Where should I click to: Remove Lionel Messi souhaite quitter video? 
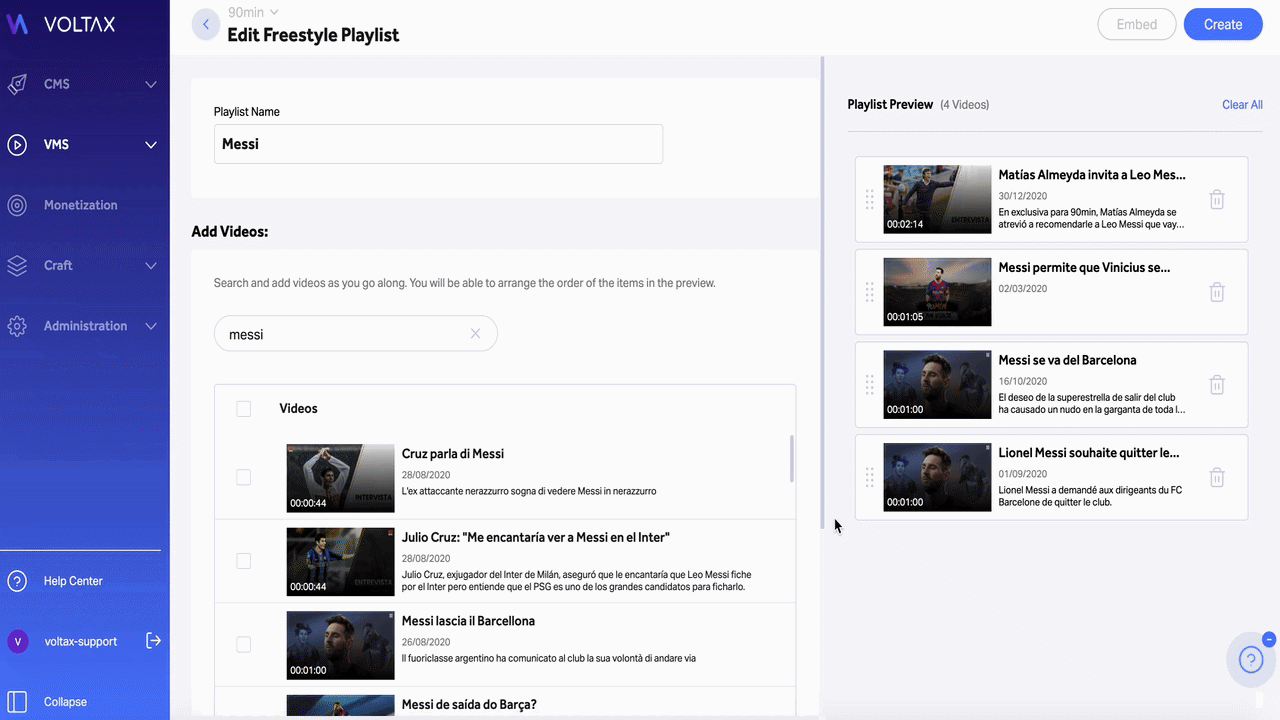point(1217,477)
